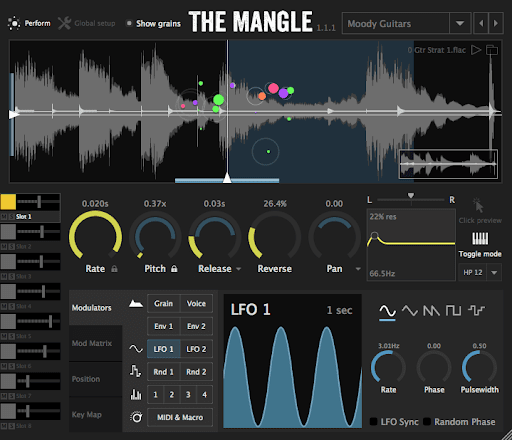
Task: Open the Moody Guitars preset dropdown
Action: pyautogui.click(x=460, y=23)
